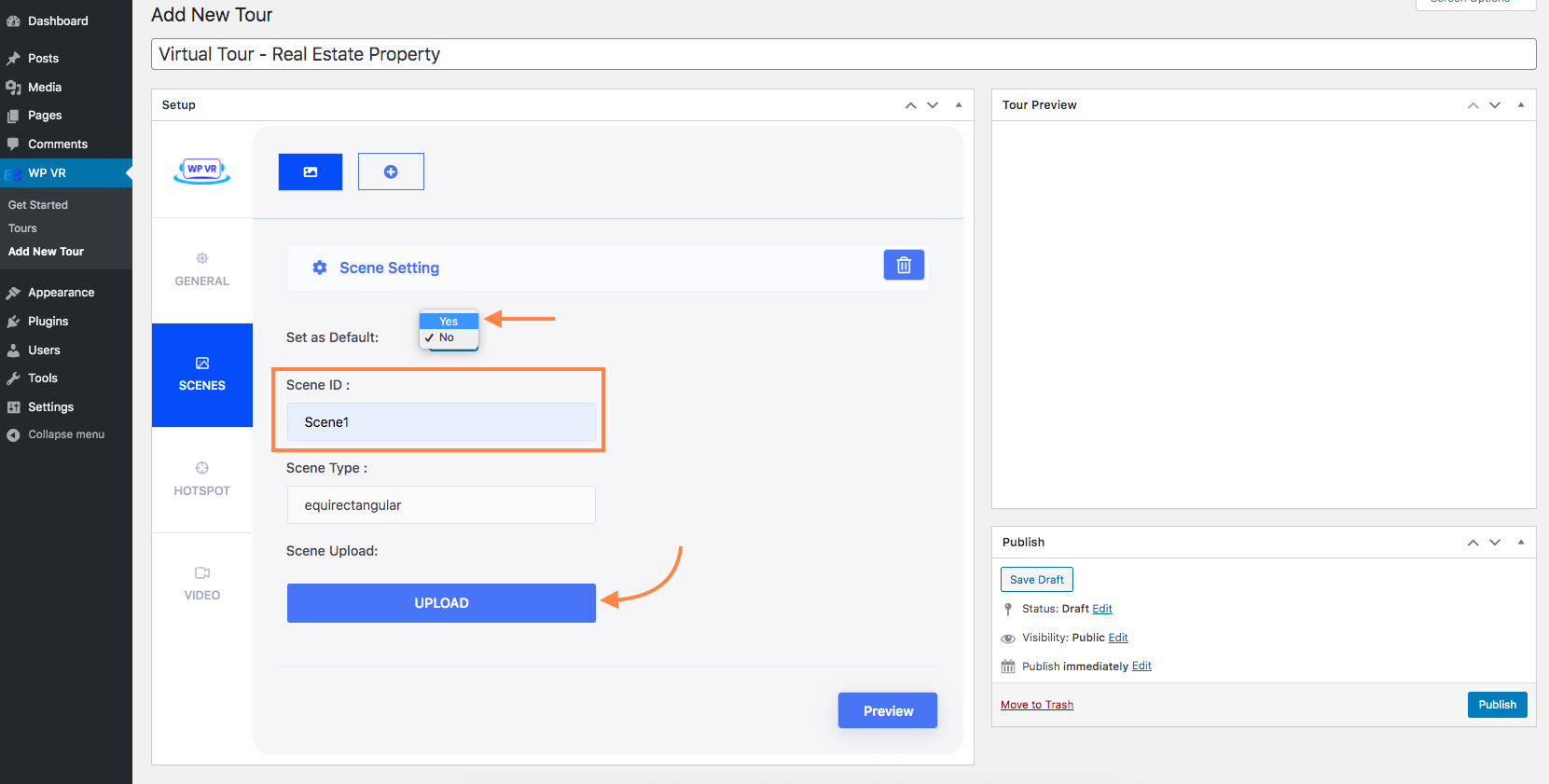Open the General settings section icon
This screenshot has height=784, width=1549.
click(x=202, y=258)
